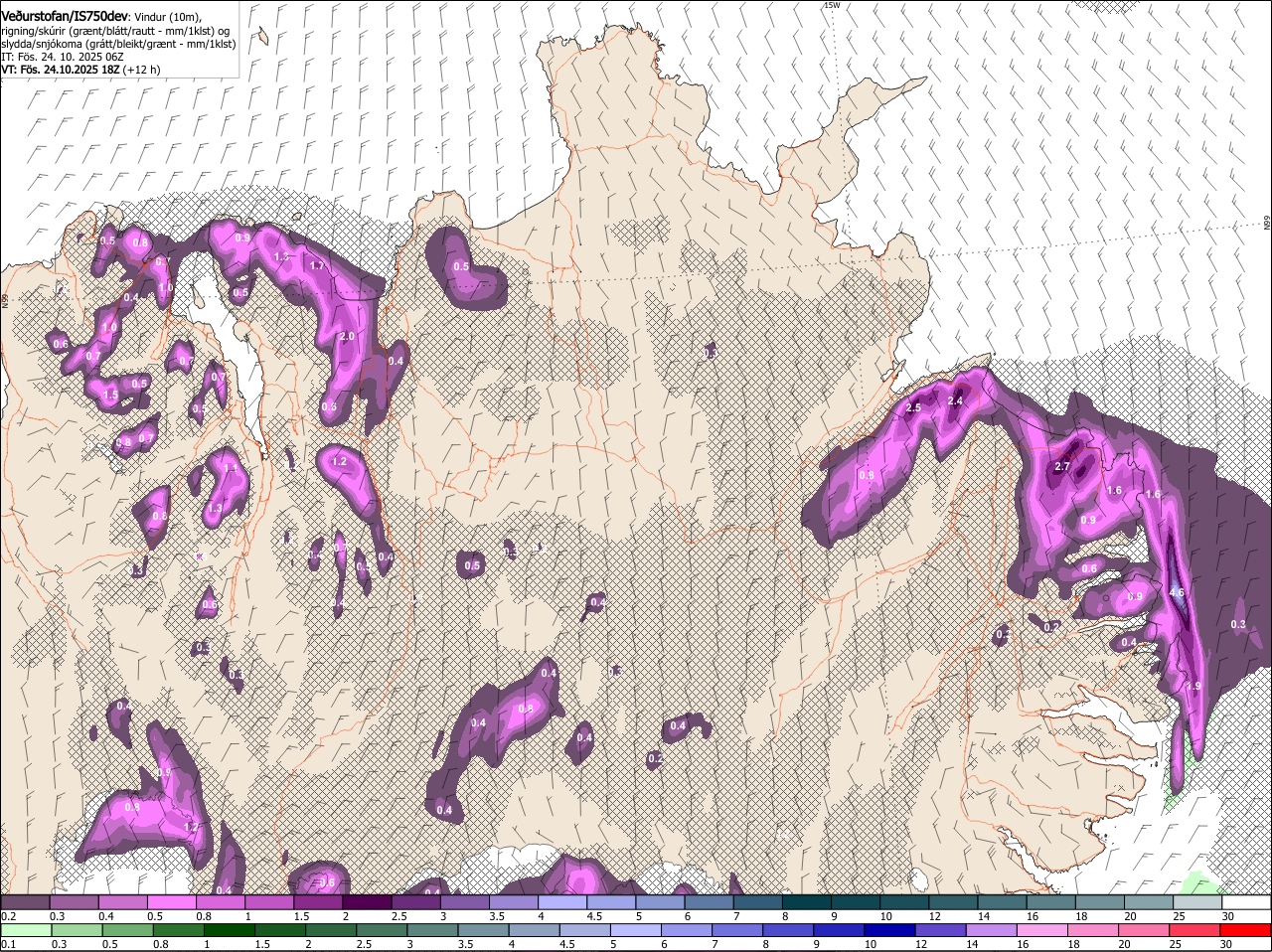This screenshot has height=952, width=1272.
Task: Click the '(+12 h)' forecast offset text
Action: [x=140, y=70]
